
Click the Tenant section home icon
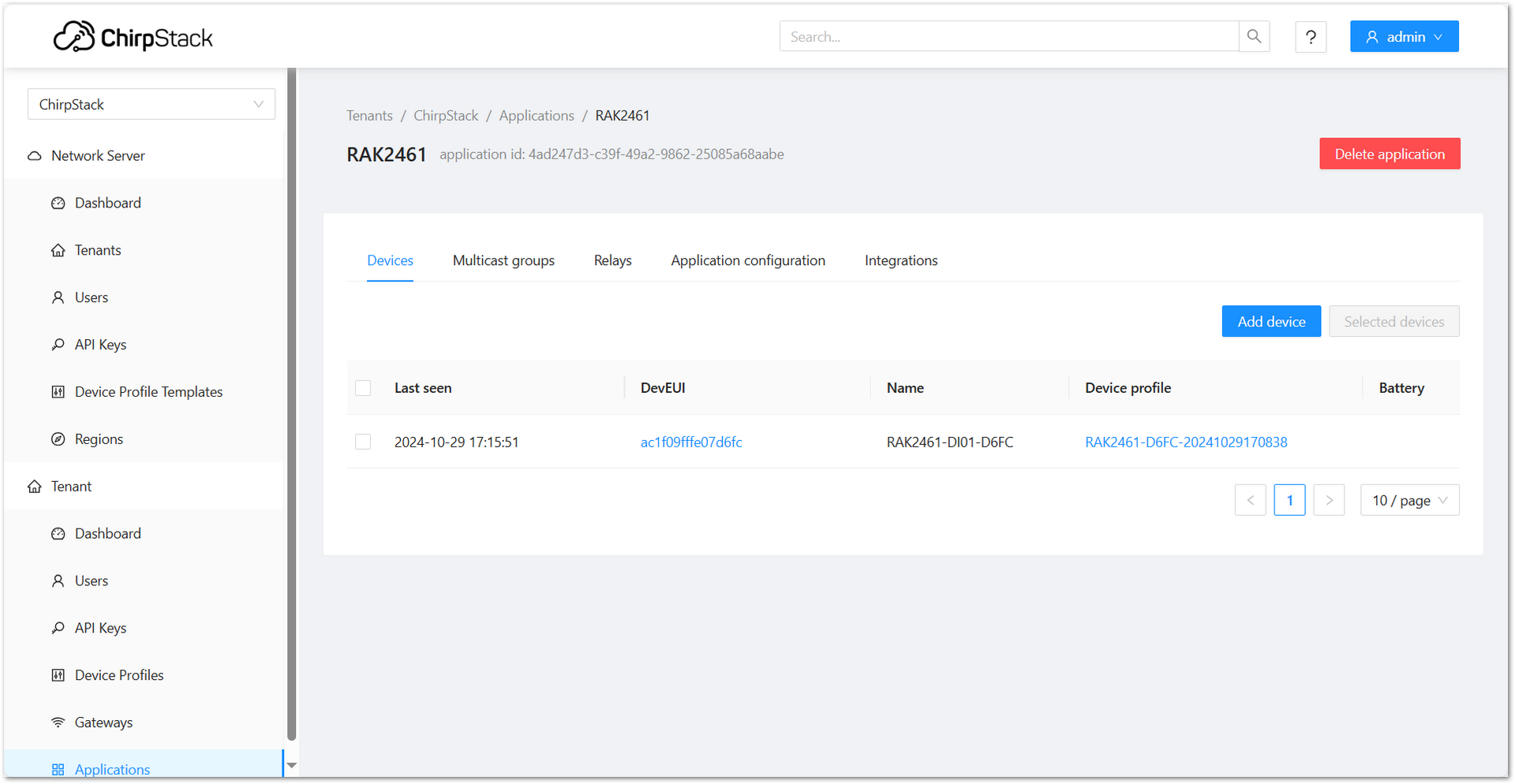tap(35, 487)
